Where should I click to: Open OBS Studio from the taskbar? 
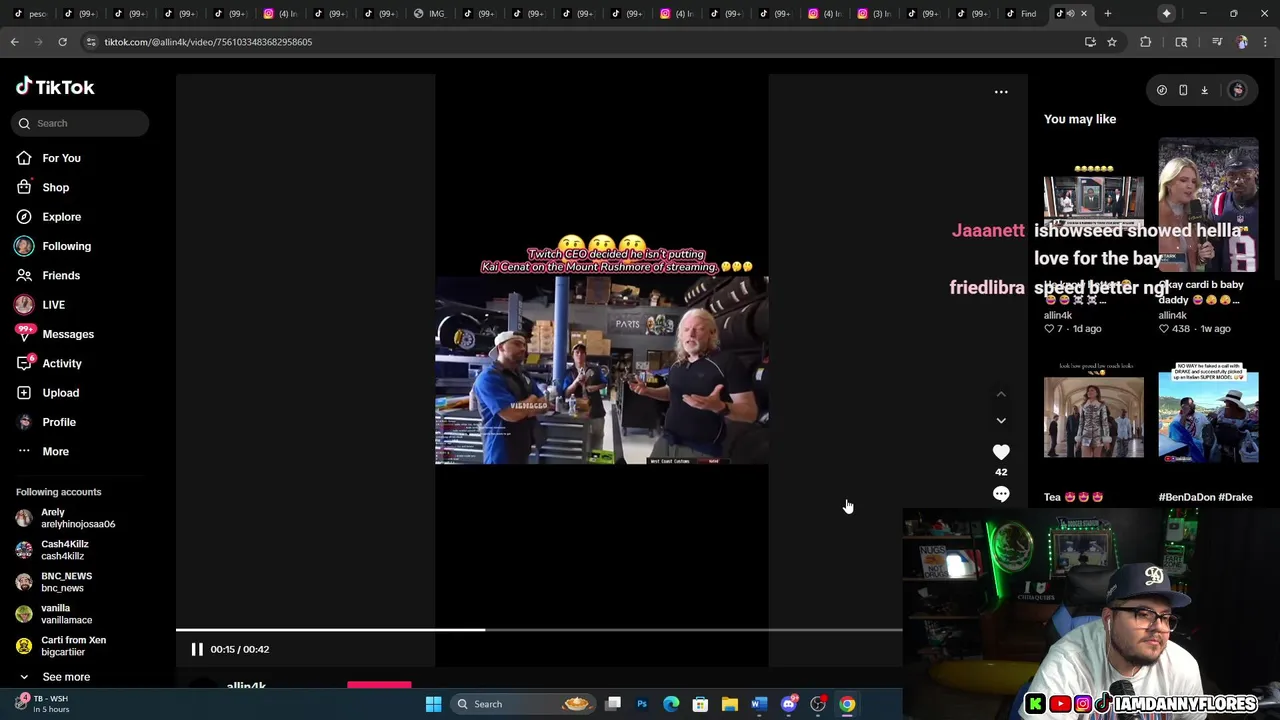(818, 704)
